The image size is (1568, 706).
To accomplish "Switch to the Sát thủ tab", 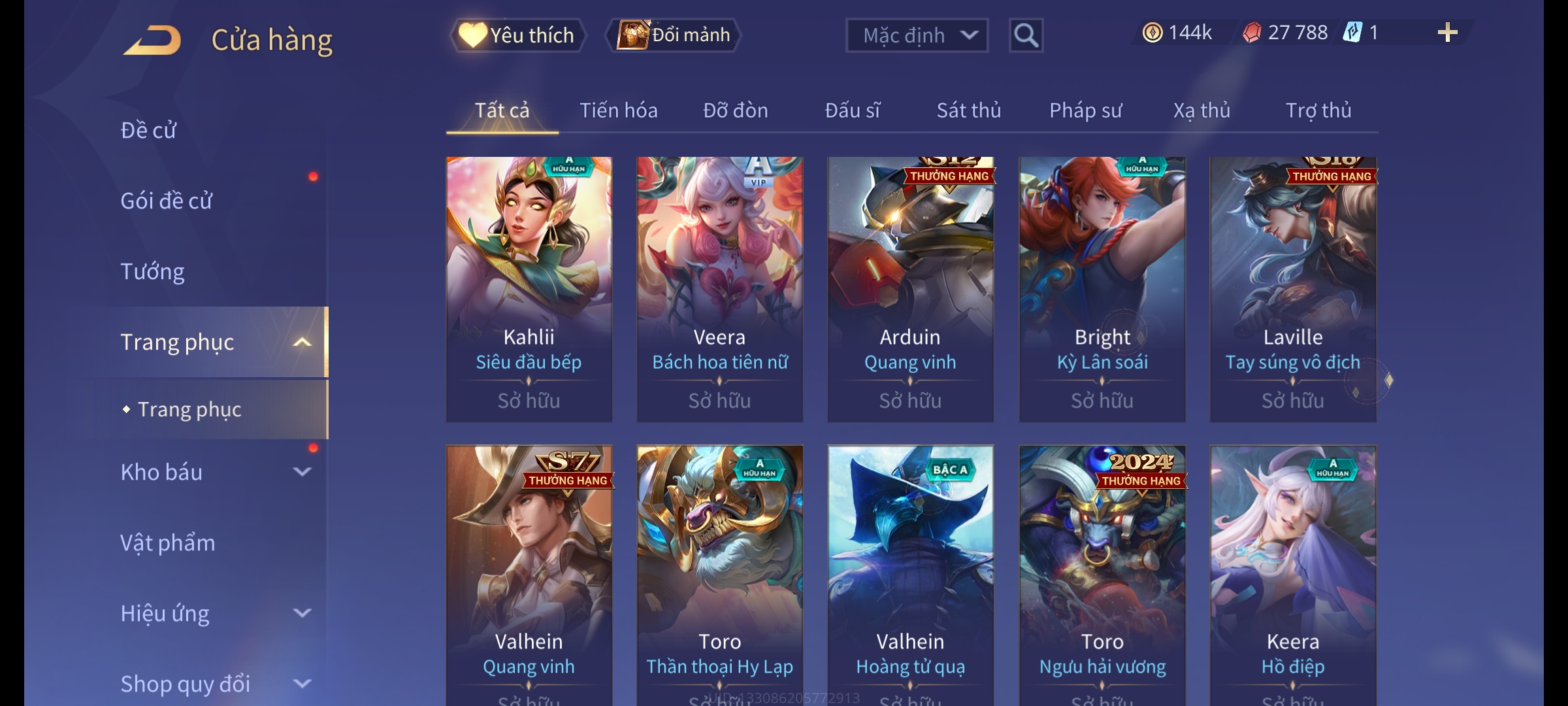I will [x=969, y=110].
